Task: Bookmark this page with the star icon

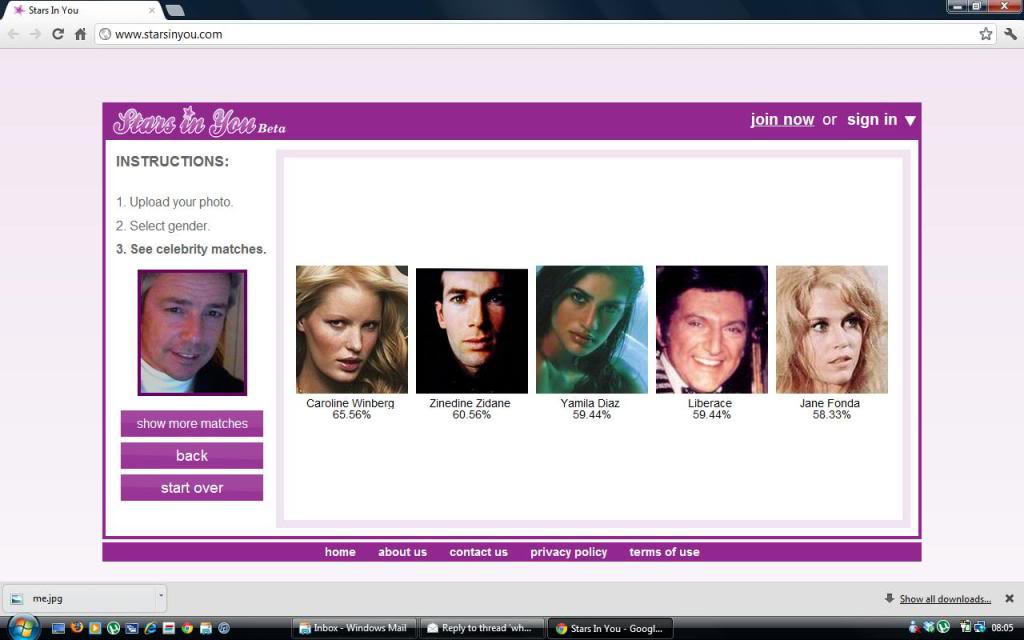Action: pos(985,34)
